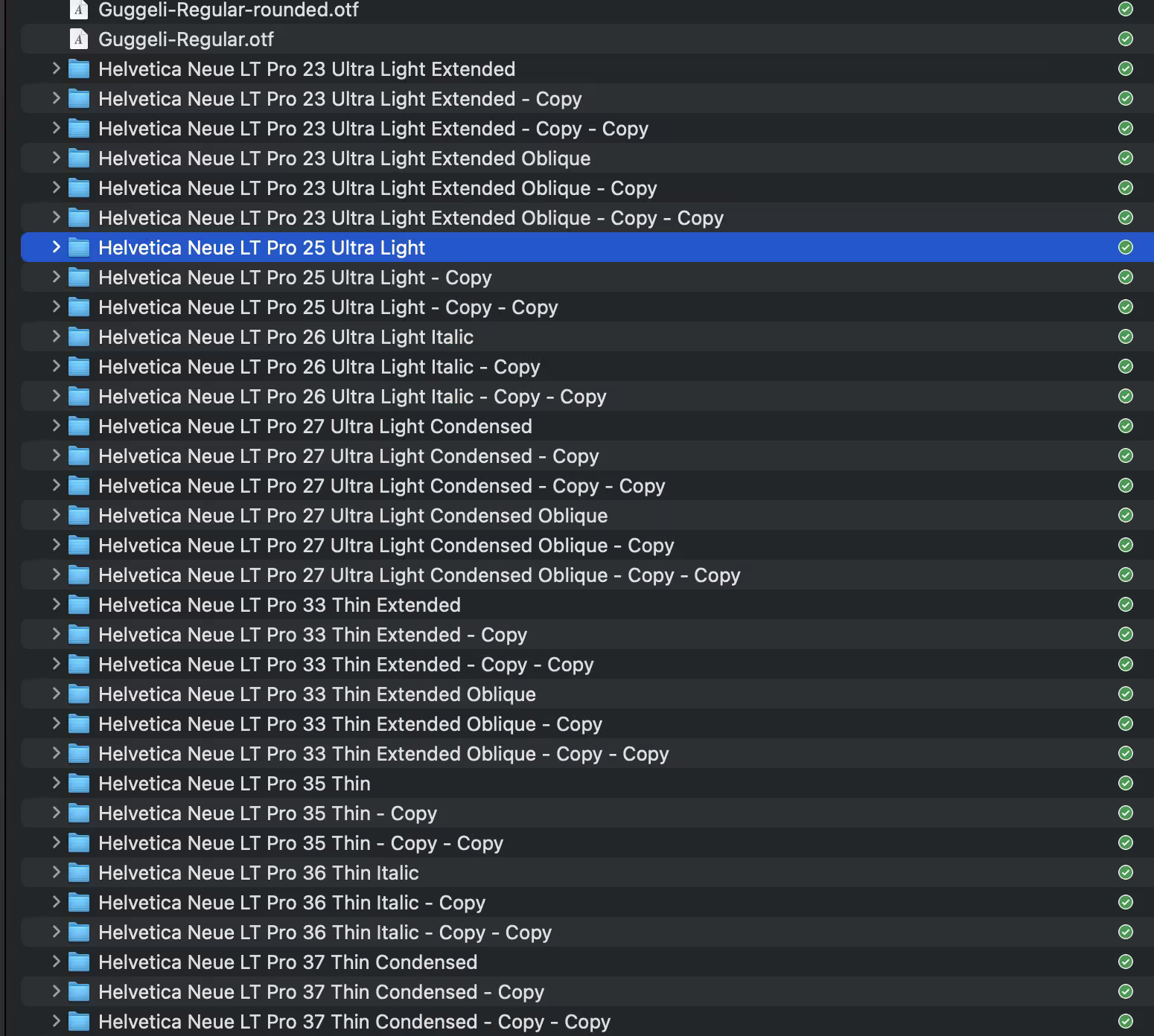
Task: Select 'Helvetica Neue LT Pro 33 Thin Extended Oblique - Copy'
Action: (x=350, y=724)
